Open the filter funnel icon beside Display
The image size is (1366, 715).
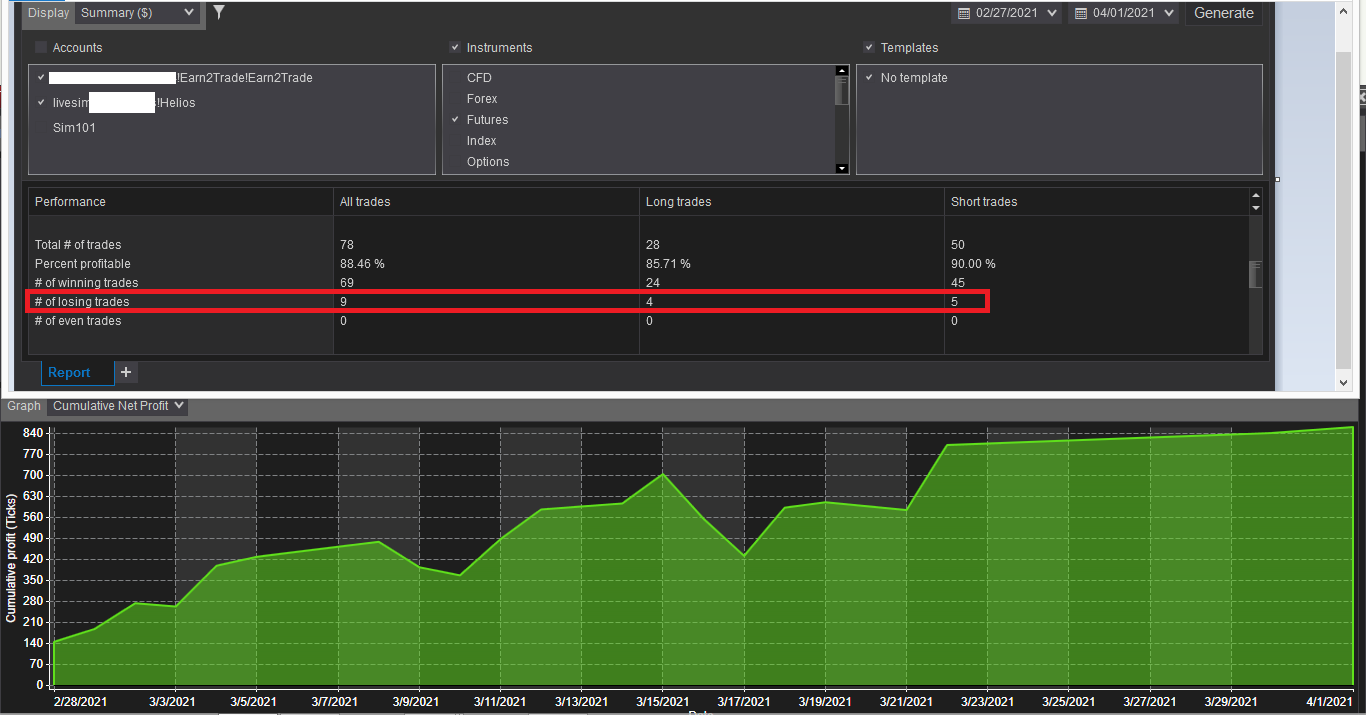pyautogui.click(x=219, y=13)
